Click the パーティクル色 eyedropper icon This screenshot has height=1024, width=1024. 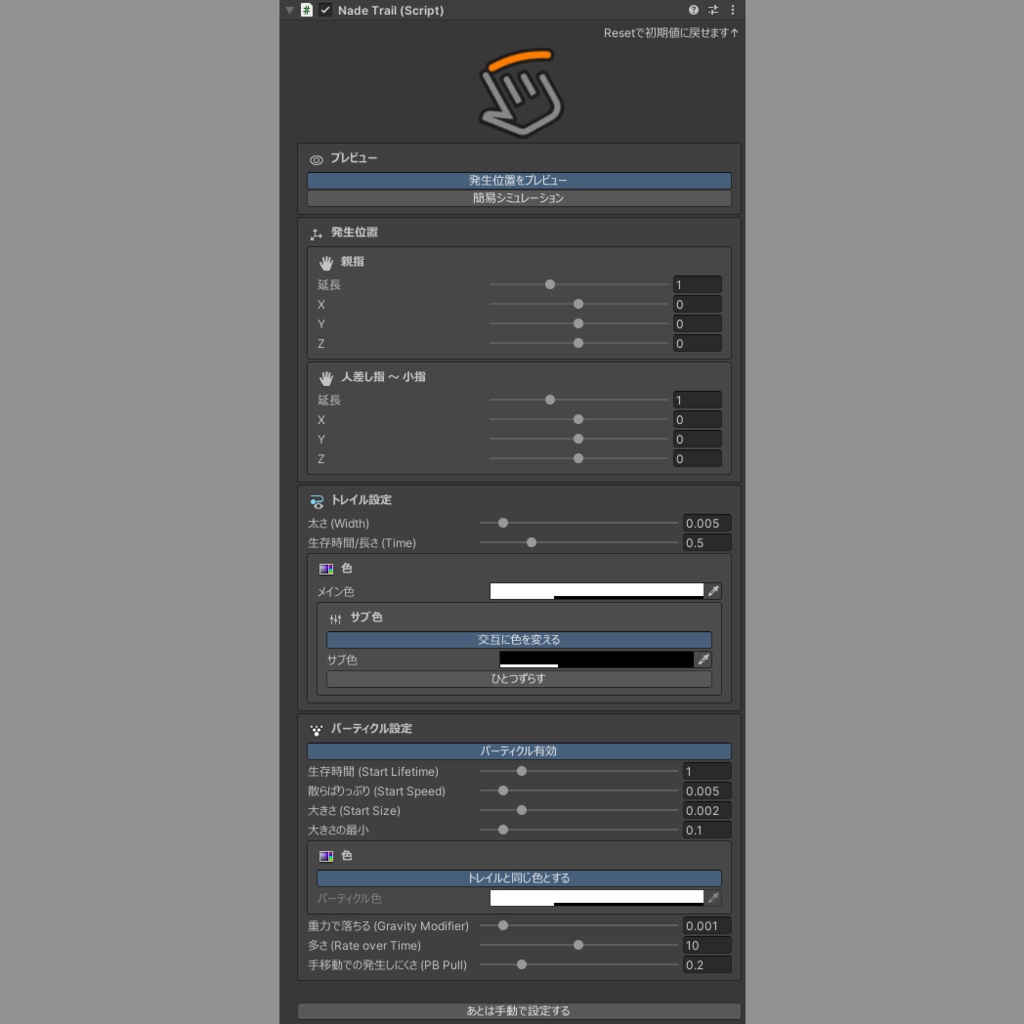(x=713, y=898)
